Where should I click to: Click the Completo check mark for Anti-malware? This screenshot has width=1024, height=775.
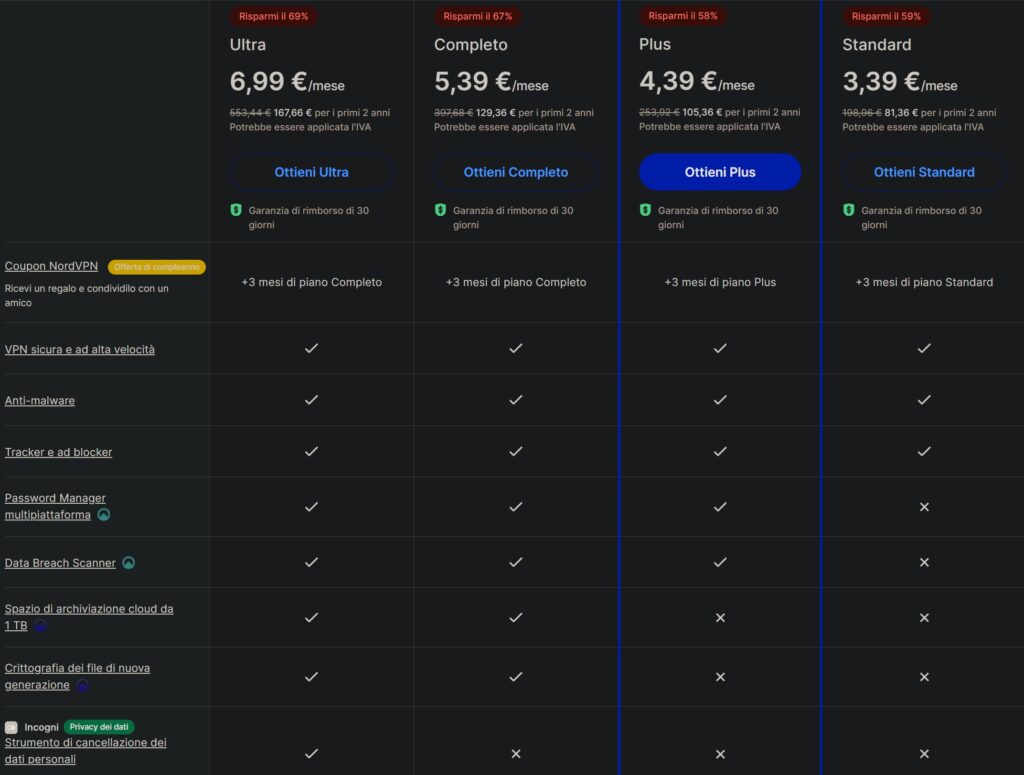[x=516, y=400]
